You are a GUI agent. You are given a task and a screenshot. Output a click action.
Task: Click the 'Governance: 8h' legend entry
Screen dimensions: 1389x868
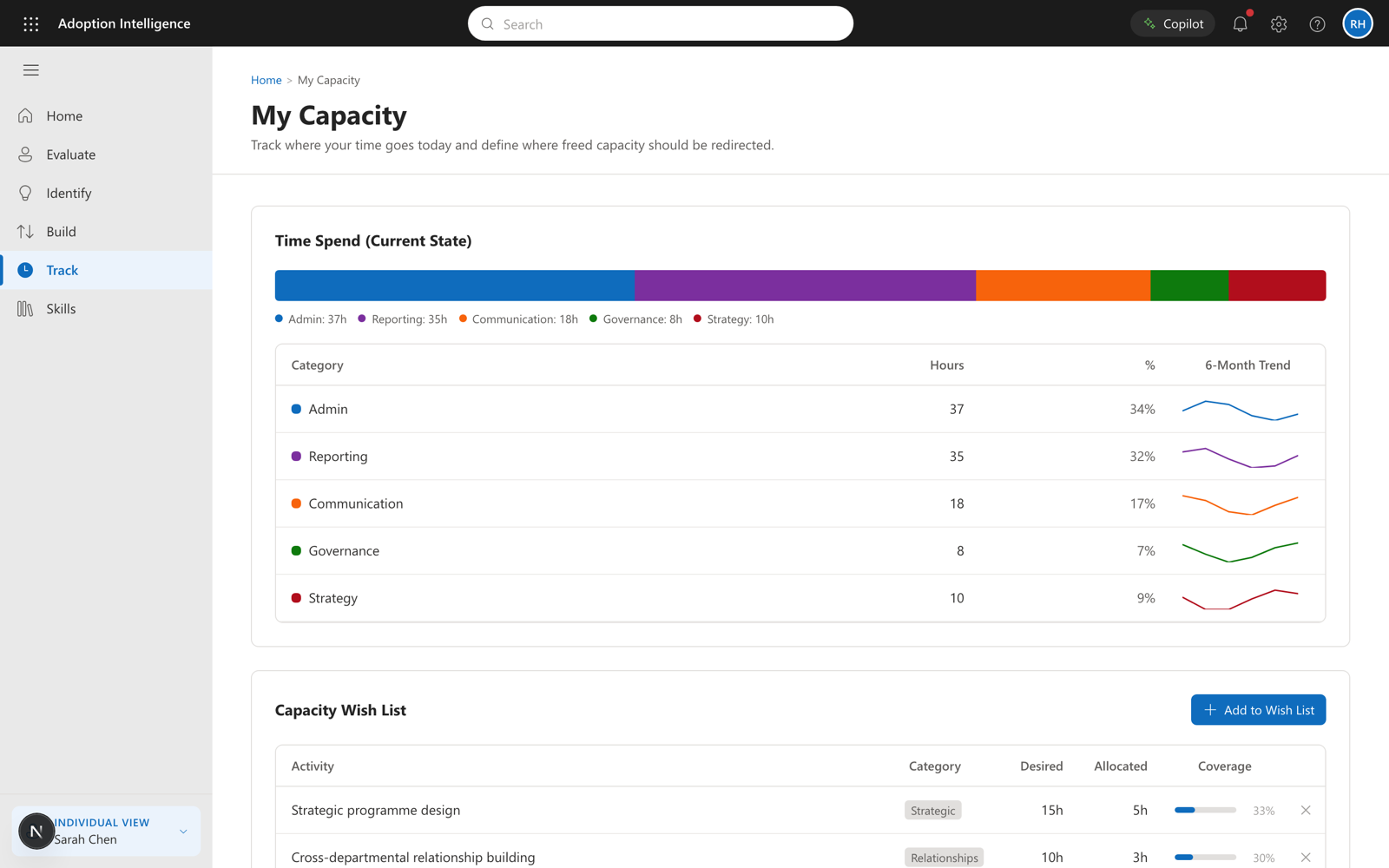(x=636, y=319)
